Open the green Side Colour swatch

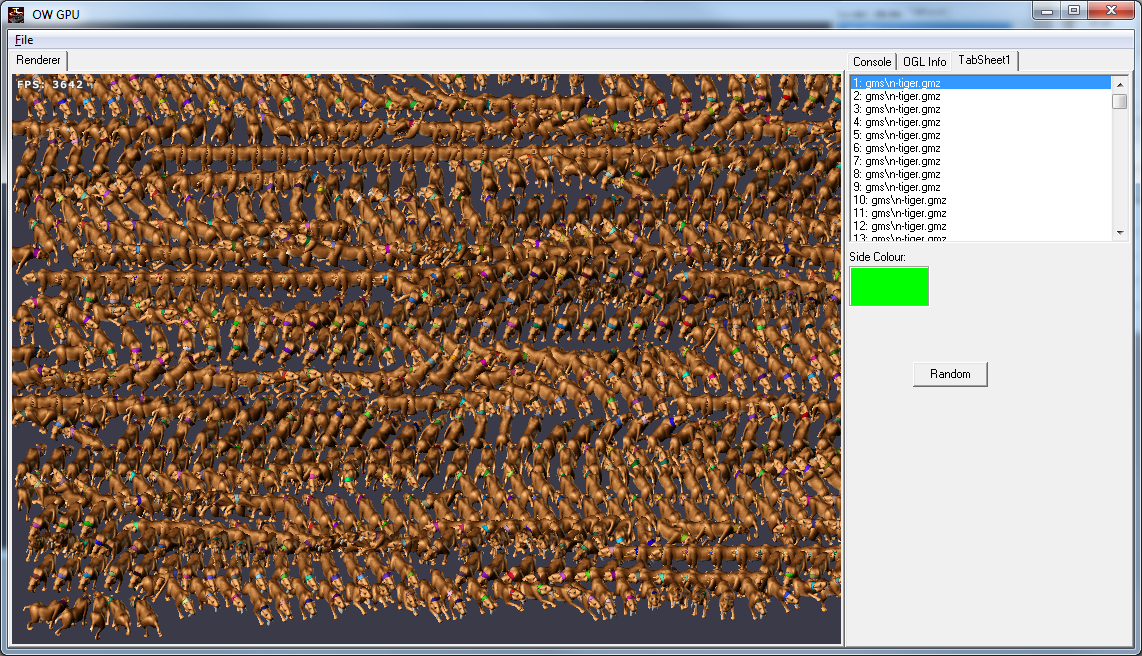(889, 286)
